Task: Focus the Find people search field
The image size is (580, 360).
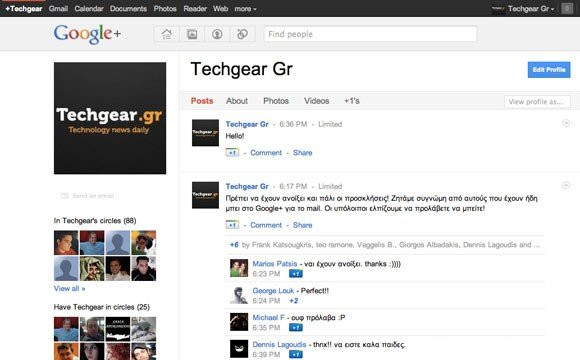Action: [x=371, y=34]
